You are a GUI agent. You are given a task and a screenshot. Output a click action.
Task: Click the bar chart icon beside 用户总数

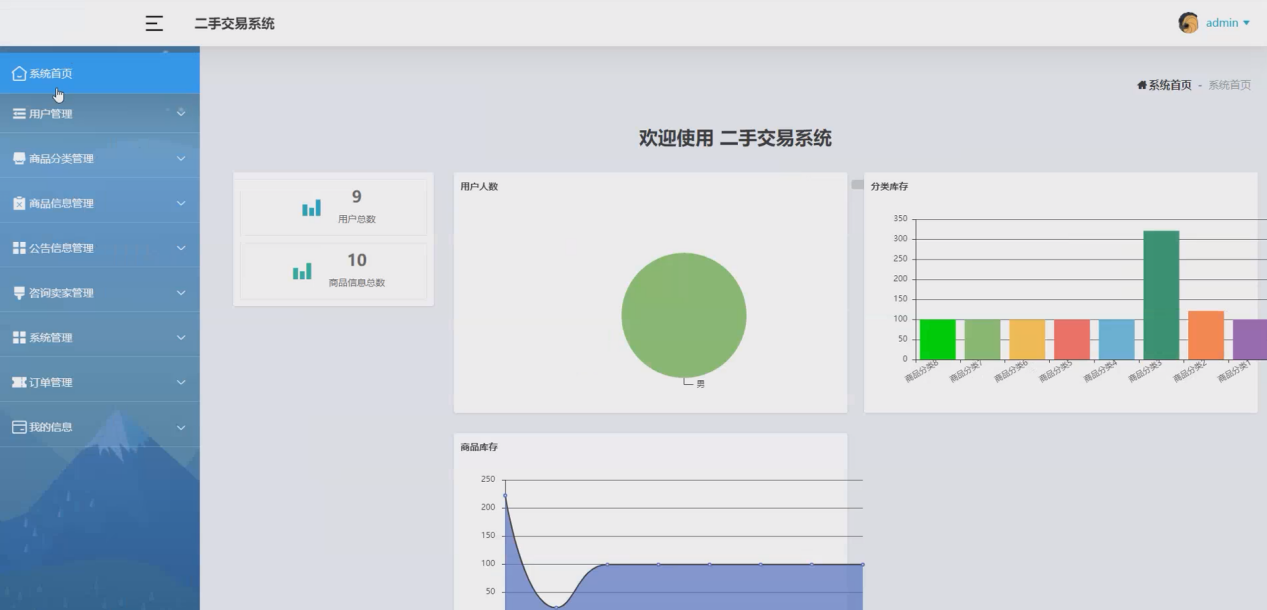tap(311, 207)
